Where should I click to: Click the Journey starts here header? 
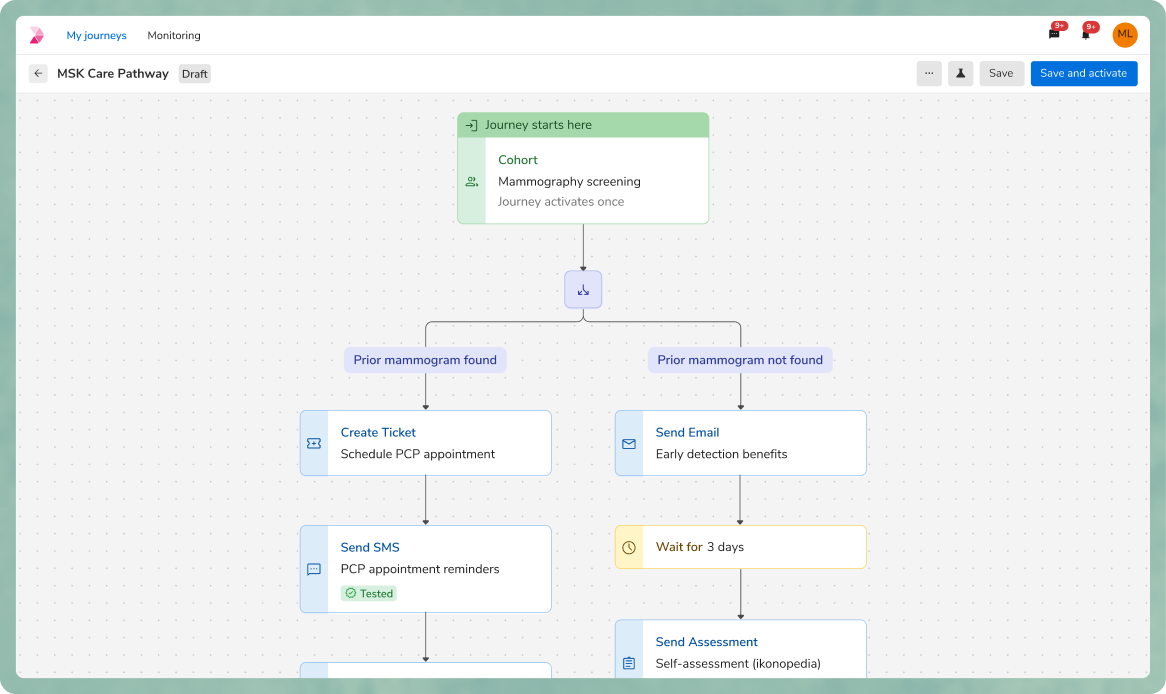(x=583, y=125)
